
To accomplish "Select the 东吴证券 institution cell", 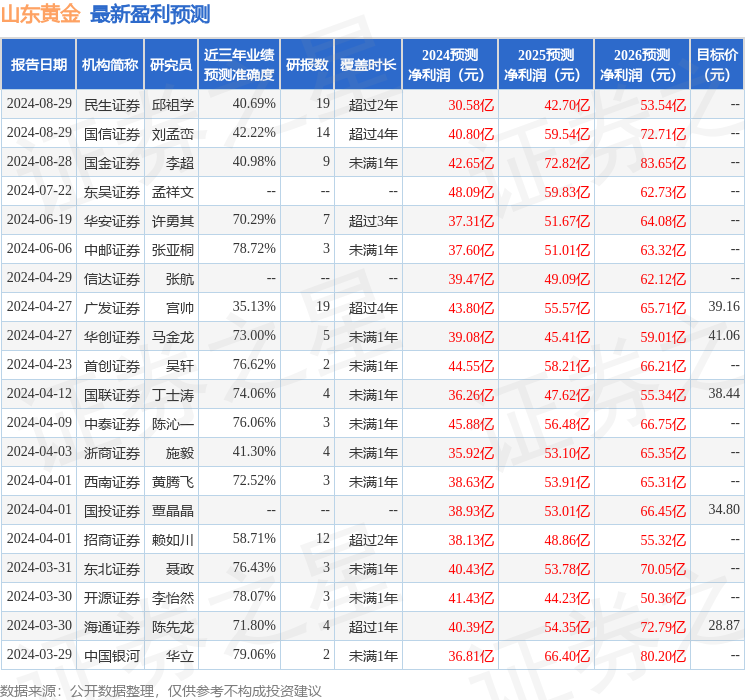I will pos(112,192).
